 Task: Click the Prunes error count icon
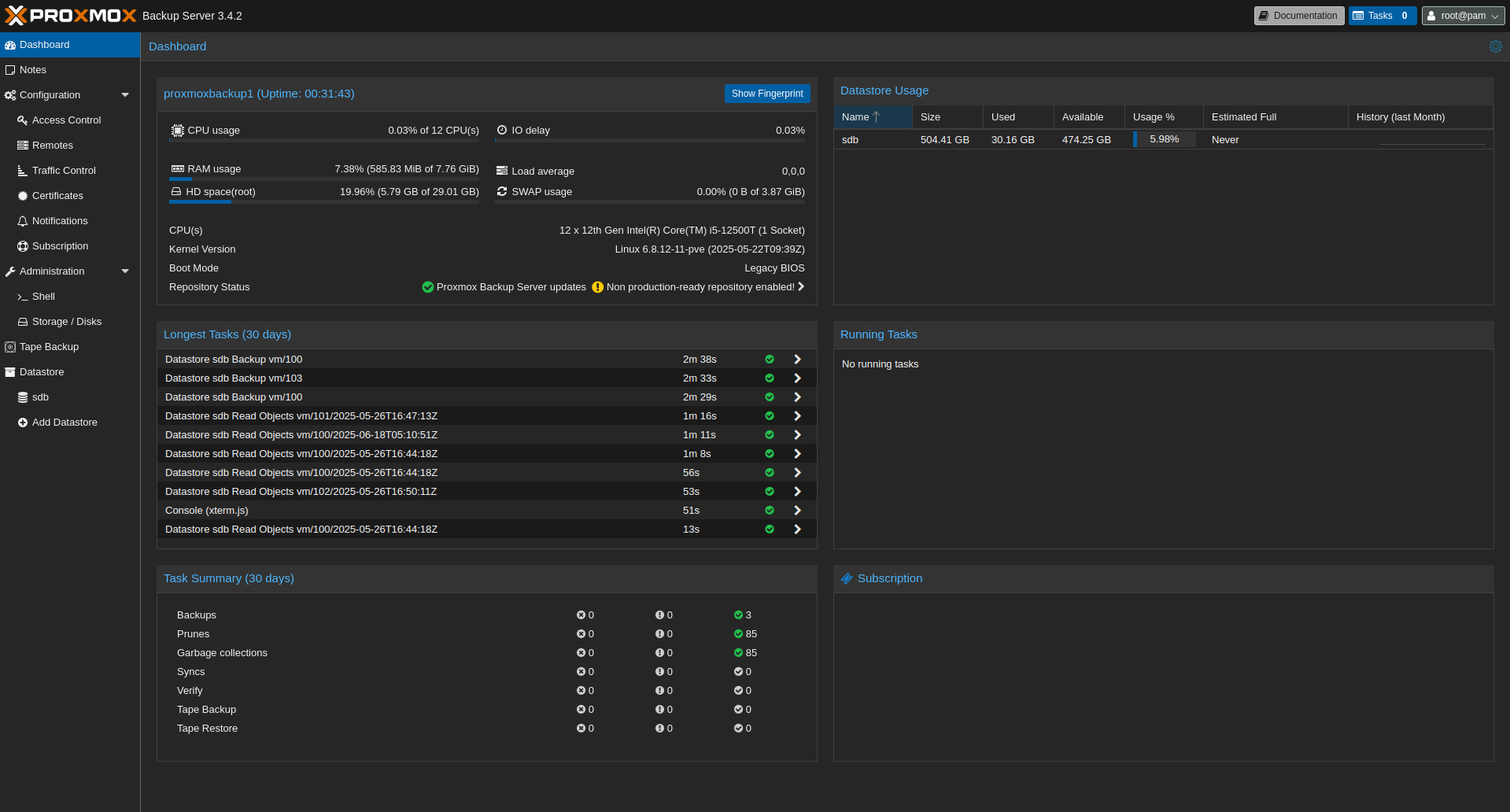pos(581,634)
